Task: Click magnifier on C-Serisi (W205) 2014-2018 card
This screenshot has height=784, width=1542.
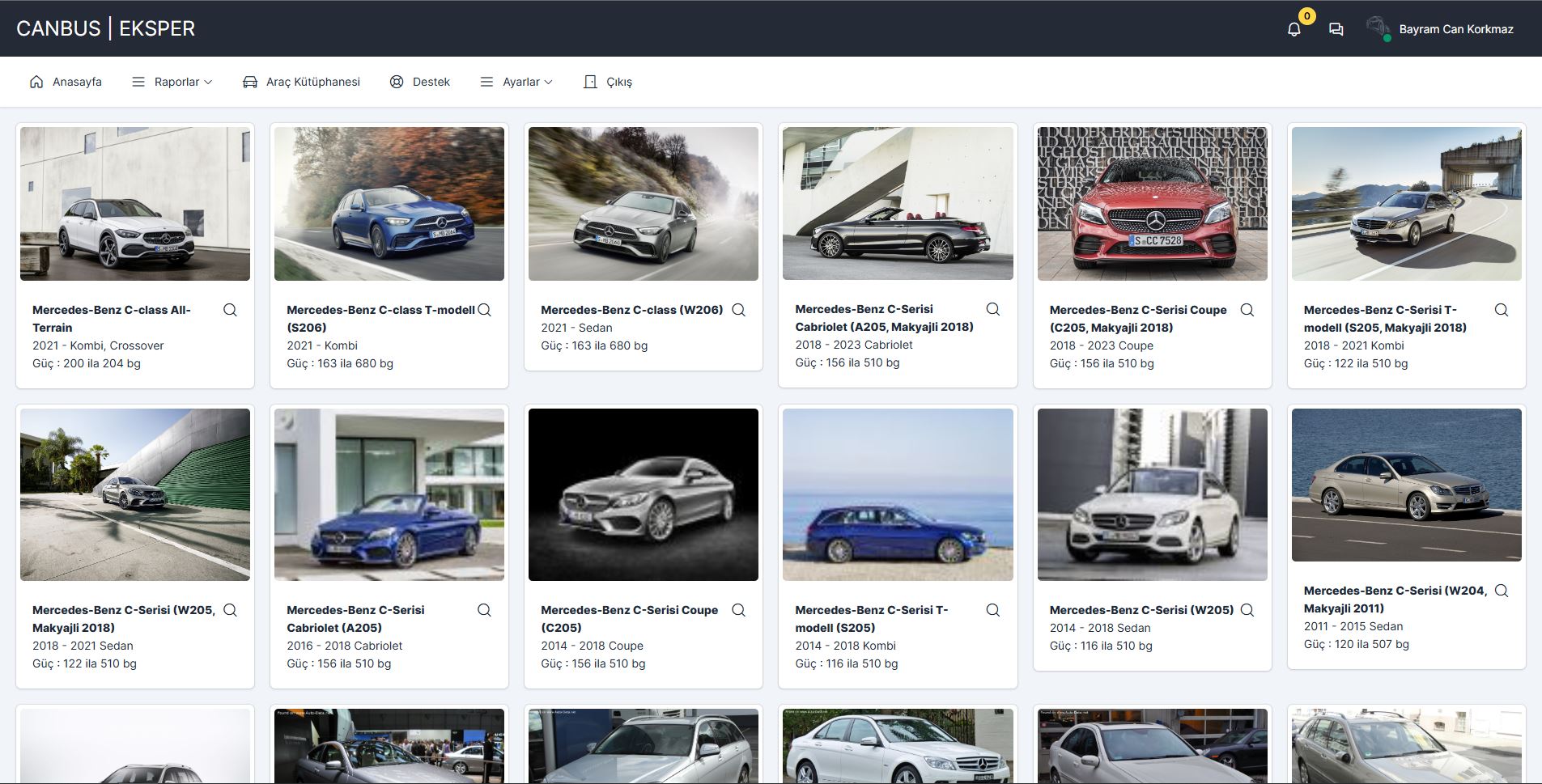Action: [1247, 610]
